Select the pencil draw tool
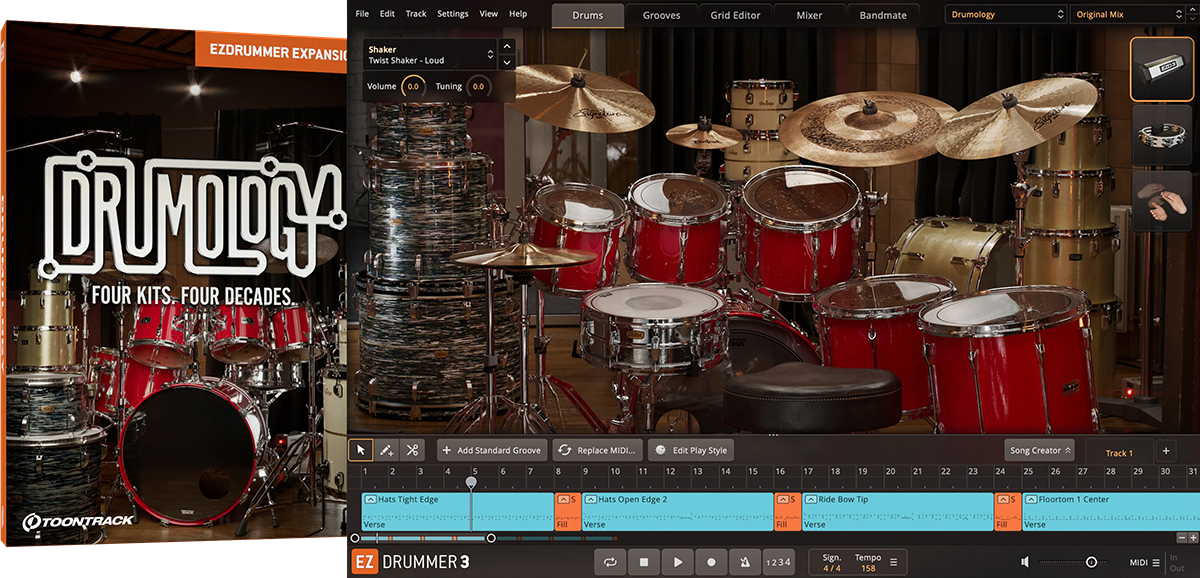The height and width of the screenshot is (578, 1200). point(386,450)
